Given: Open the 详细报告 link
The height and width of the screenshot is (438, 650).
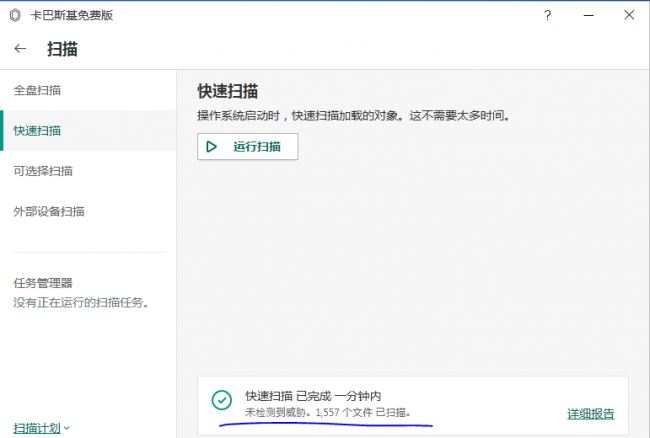Looking at the screenshot, I should (x=591, y=414).
